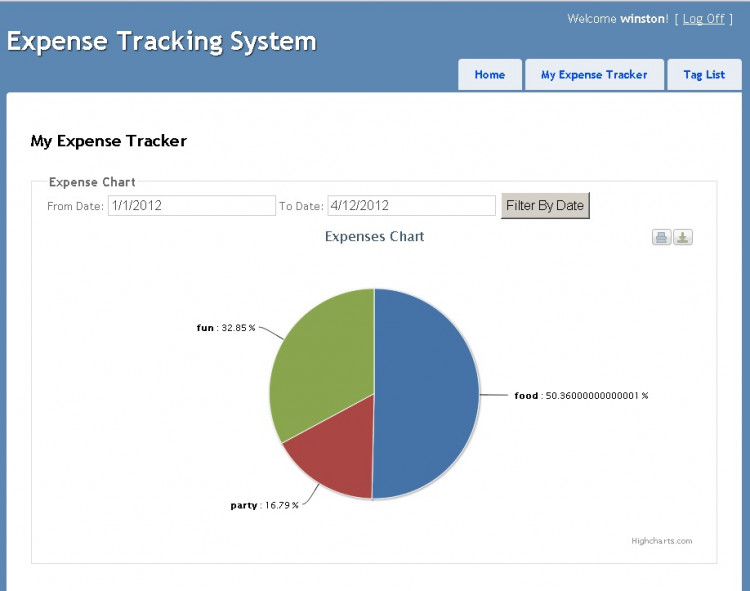Go to the Tag List tab
750x591 pixels.
[704, 75]
